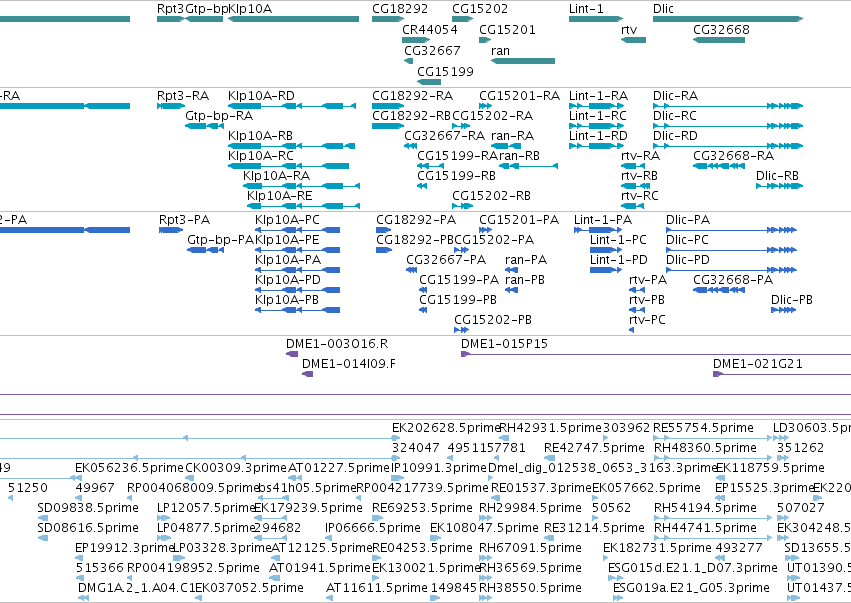Screen dimensions: 851x603
Task: Select clone DME1-003O16.R
Action: pyautogui.click(x=292, y=354)
